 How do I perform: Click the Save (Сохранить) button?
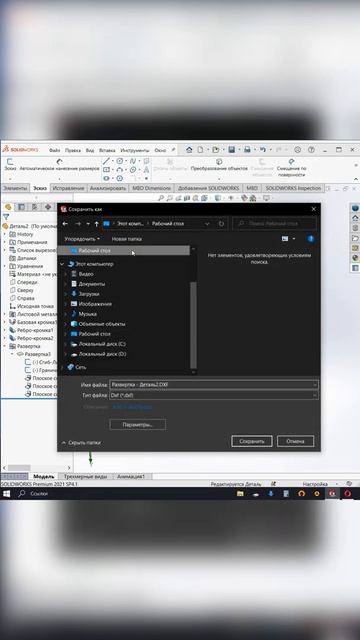[x=251, y=441]
